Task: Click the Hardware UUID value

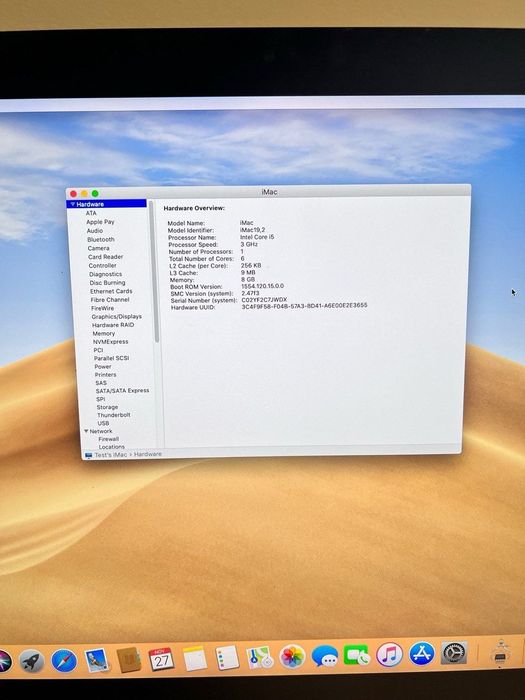Action: tap(304, 306)
